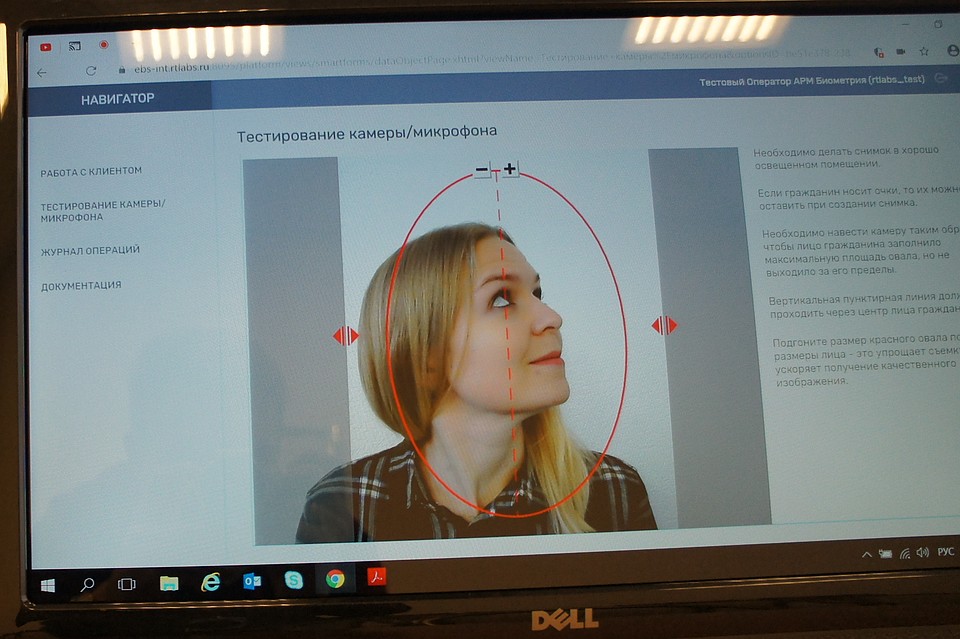This screenshot has width=960, height=639.
Task: Click the minus button above the oval
Action: point(482,170)
